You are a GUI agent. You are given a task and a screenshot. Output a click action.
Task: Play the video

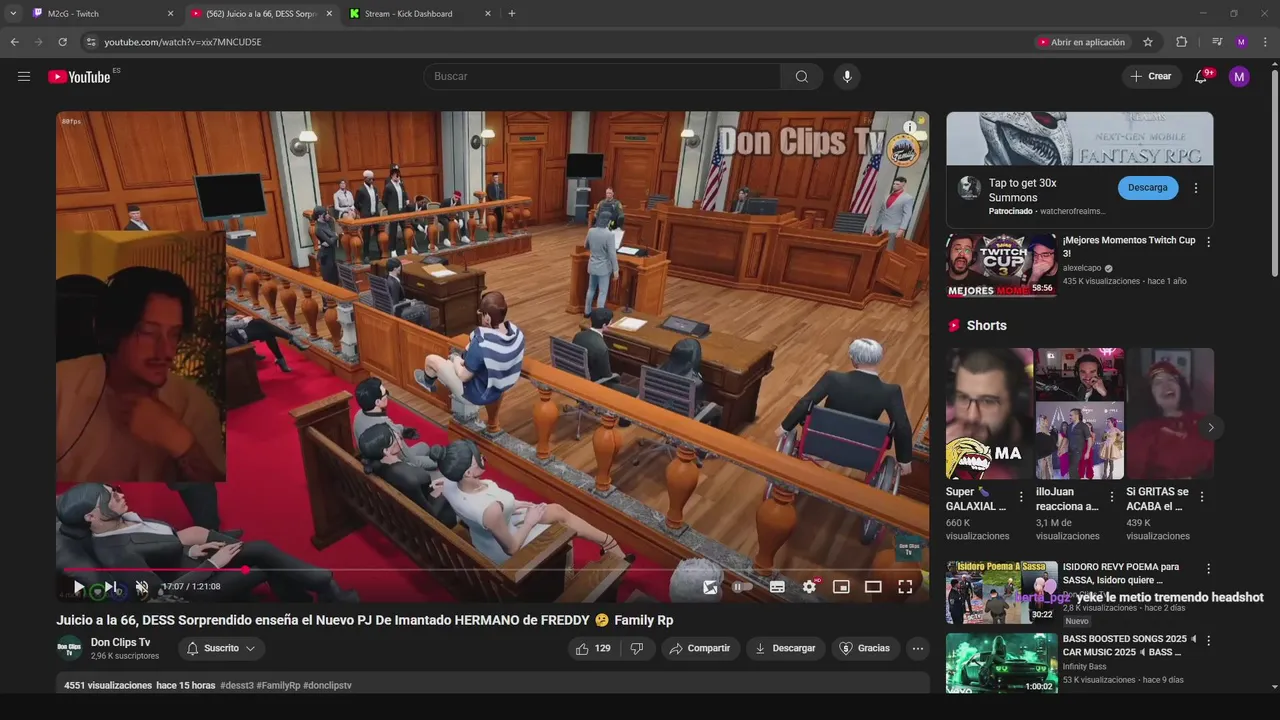[79, 587]
